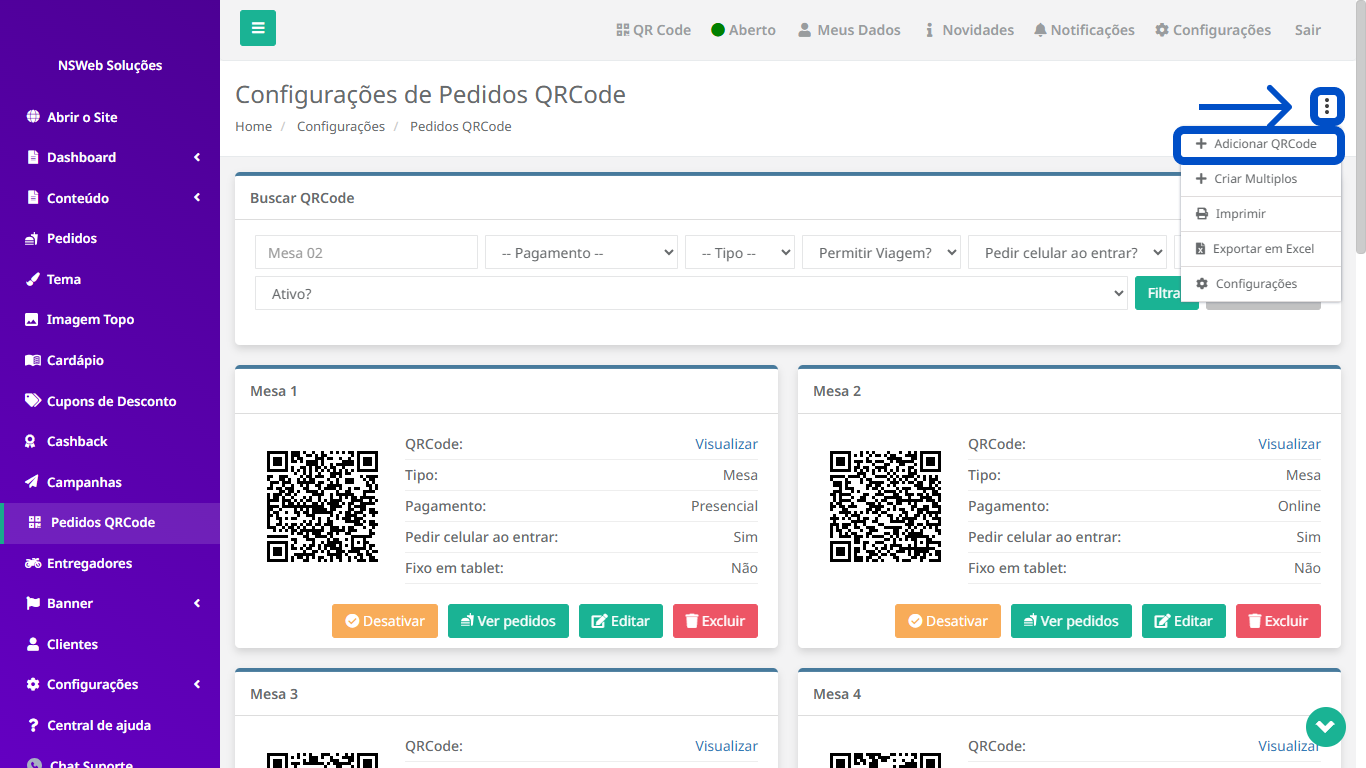Click the Mesa 1 QR code image
Viewport: 1366px width, 768px height.
click(x=322, y=506)
